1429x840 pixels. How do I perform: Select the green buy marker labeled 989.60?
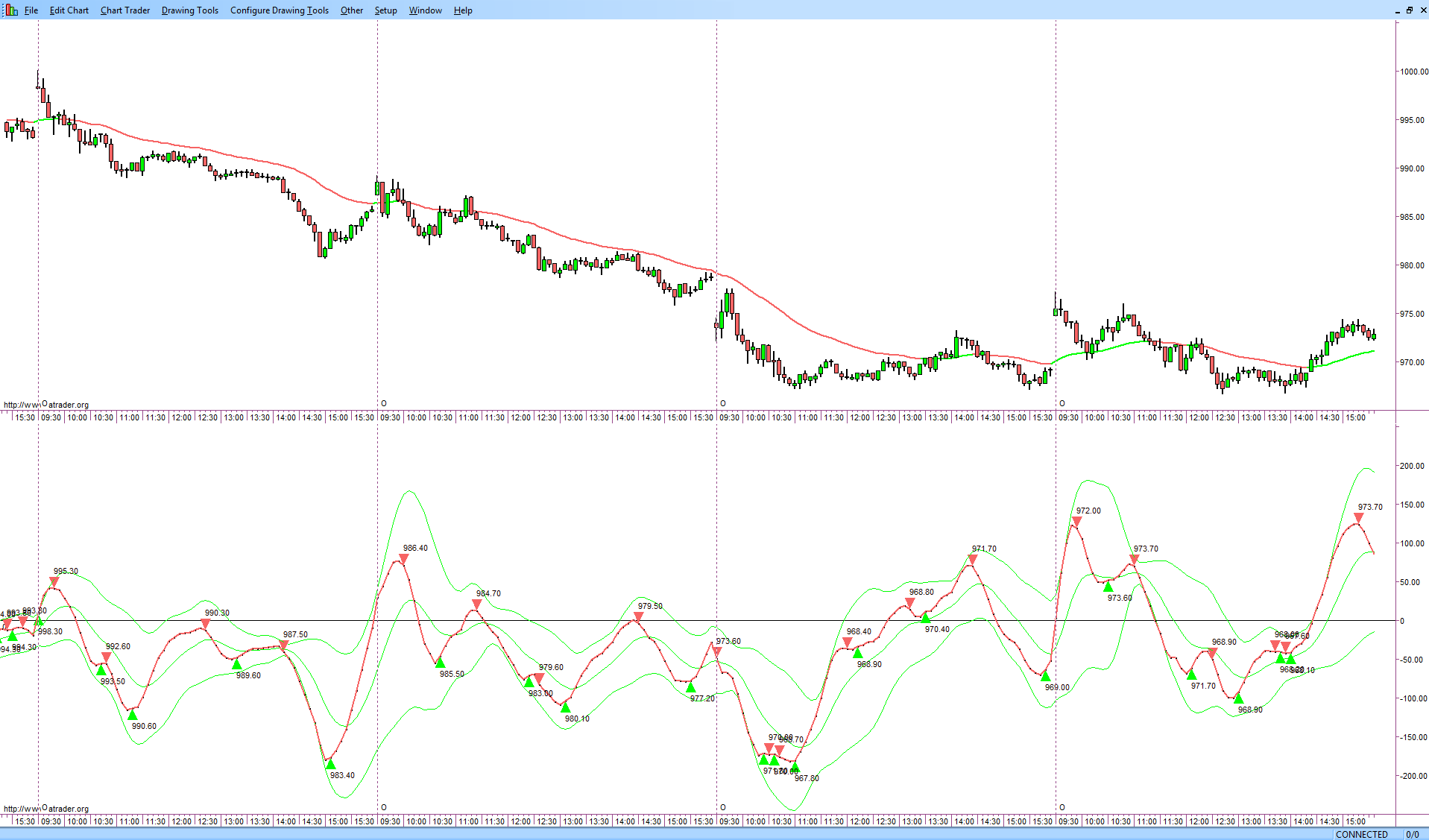237,665
